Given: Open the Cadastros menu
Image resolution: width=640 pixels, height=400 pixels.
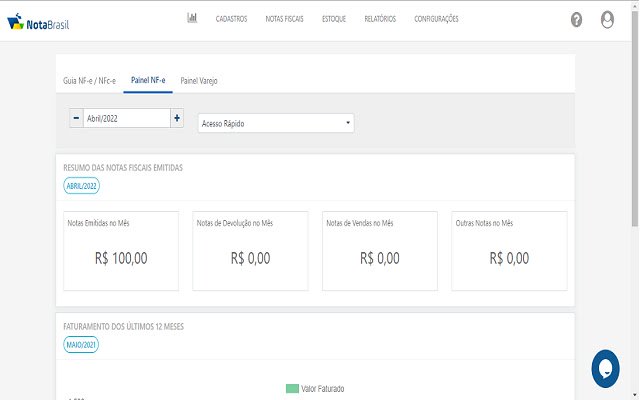Looking at the screenshot, I should coord(231,19).
